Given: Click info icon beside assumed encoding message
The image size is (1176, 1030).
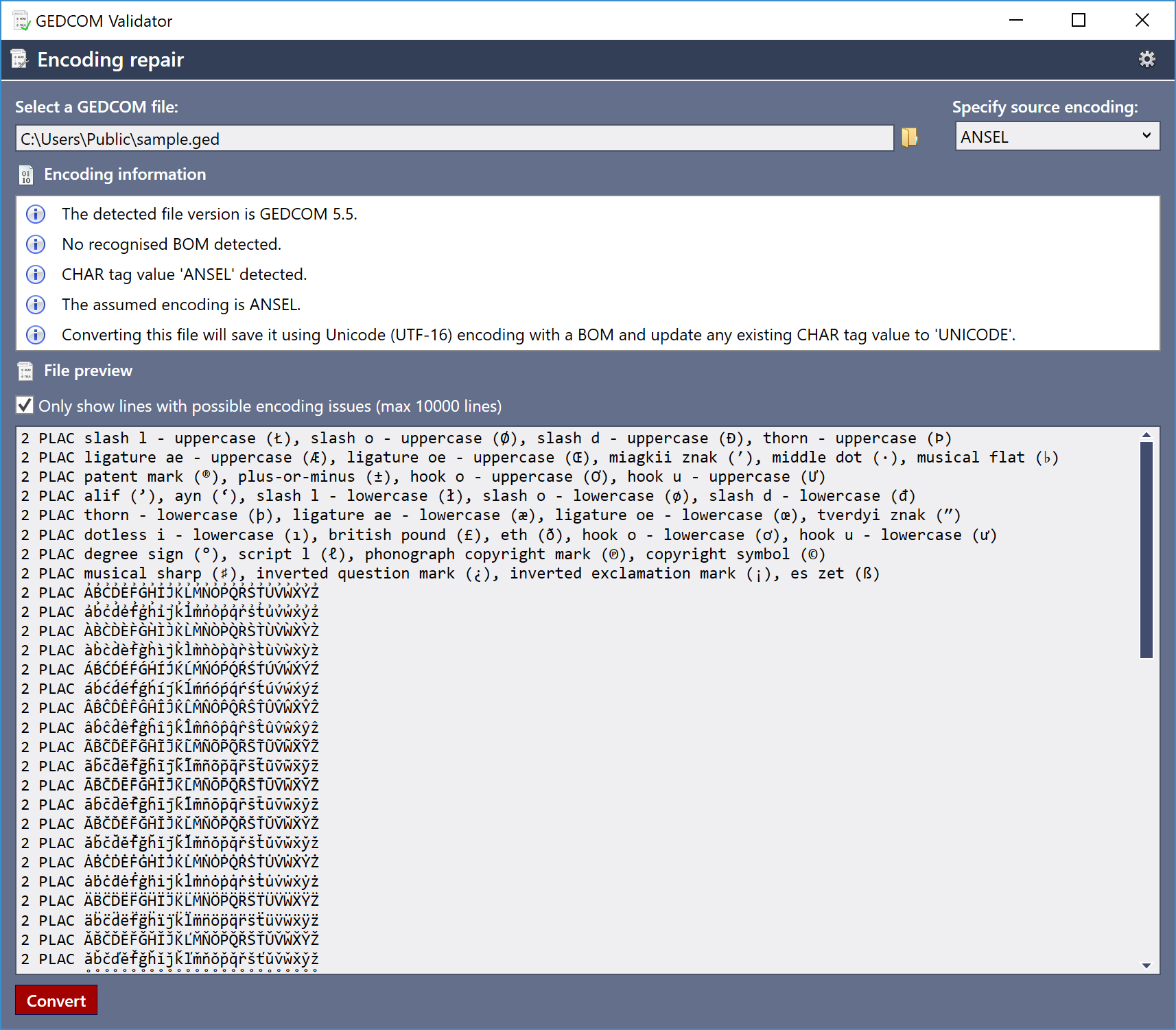Looking at the screenshot, I should (36, 305).
